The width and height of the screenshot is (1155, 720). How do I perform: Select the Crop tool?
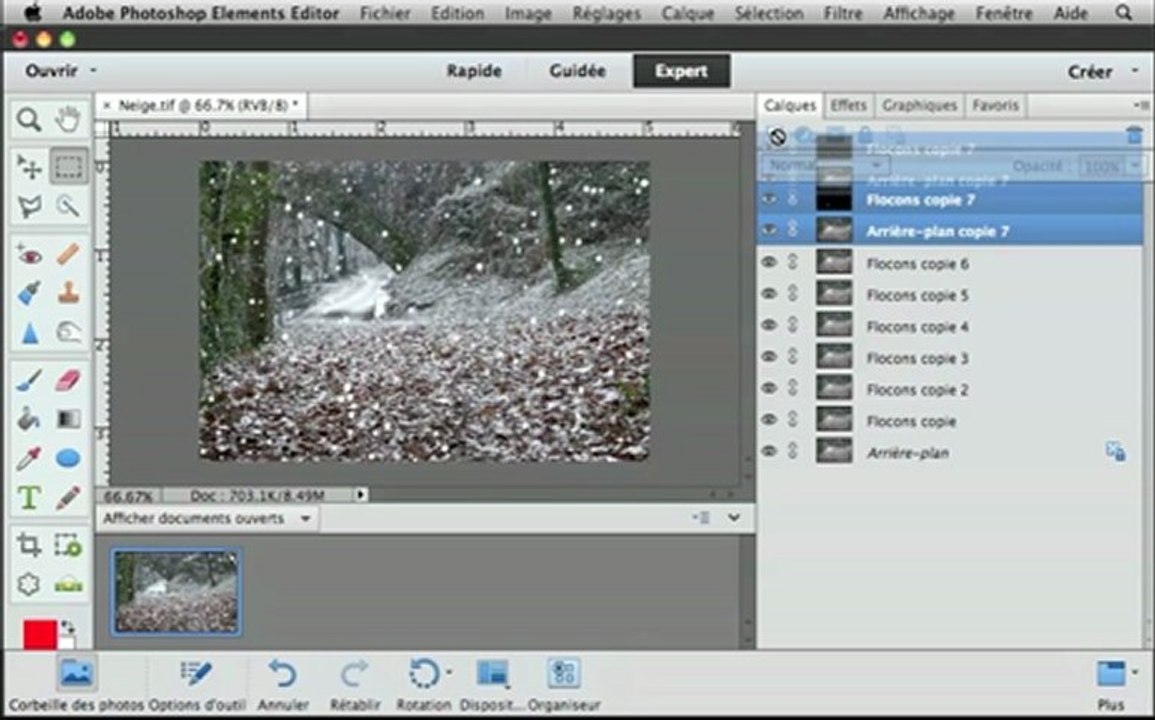click(x=29, y=545)
